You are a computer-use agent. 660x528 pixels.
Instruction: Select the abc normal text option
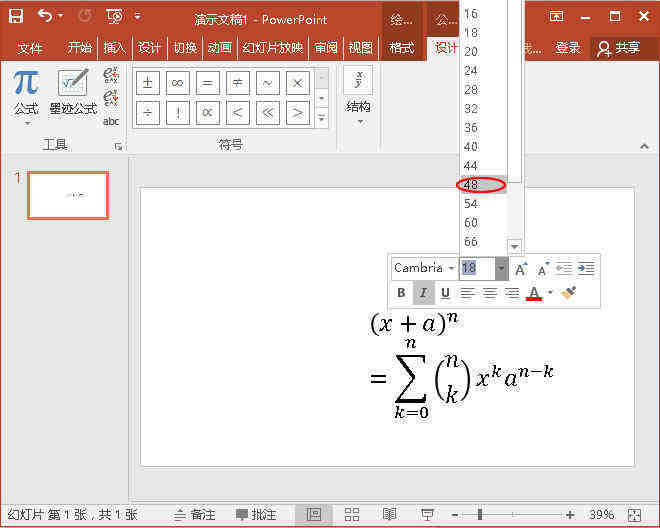pos(111,121)
